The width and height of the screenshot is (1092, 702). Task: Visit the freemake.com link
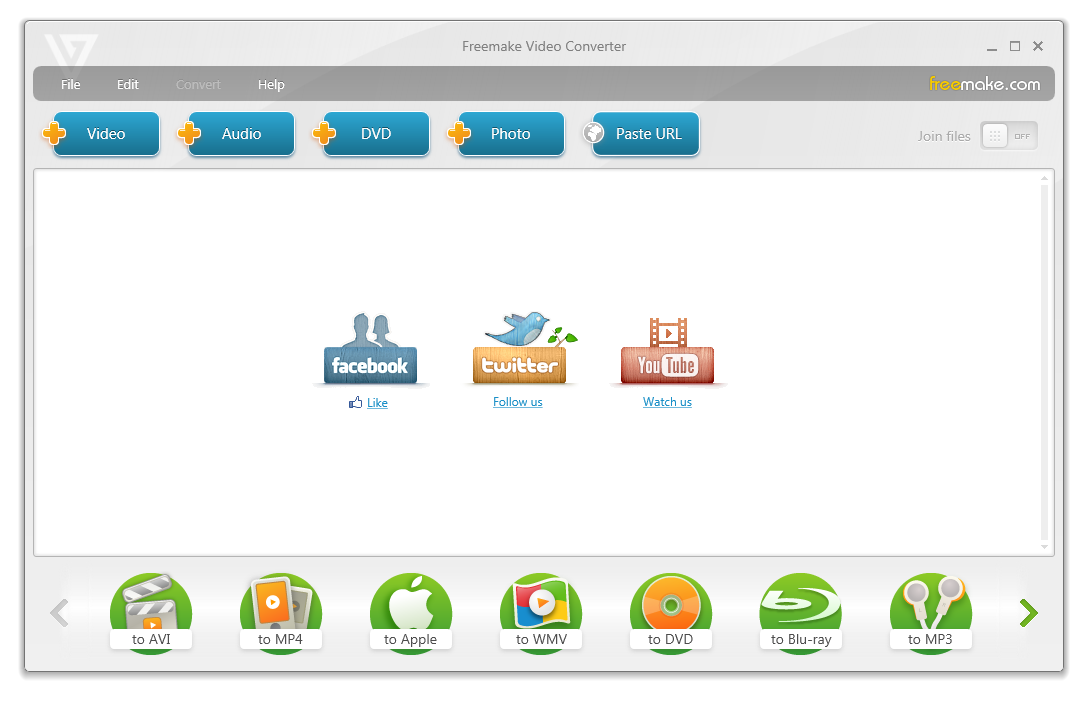pos(985,84)
